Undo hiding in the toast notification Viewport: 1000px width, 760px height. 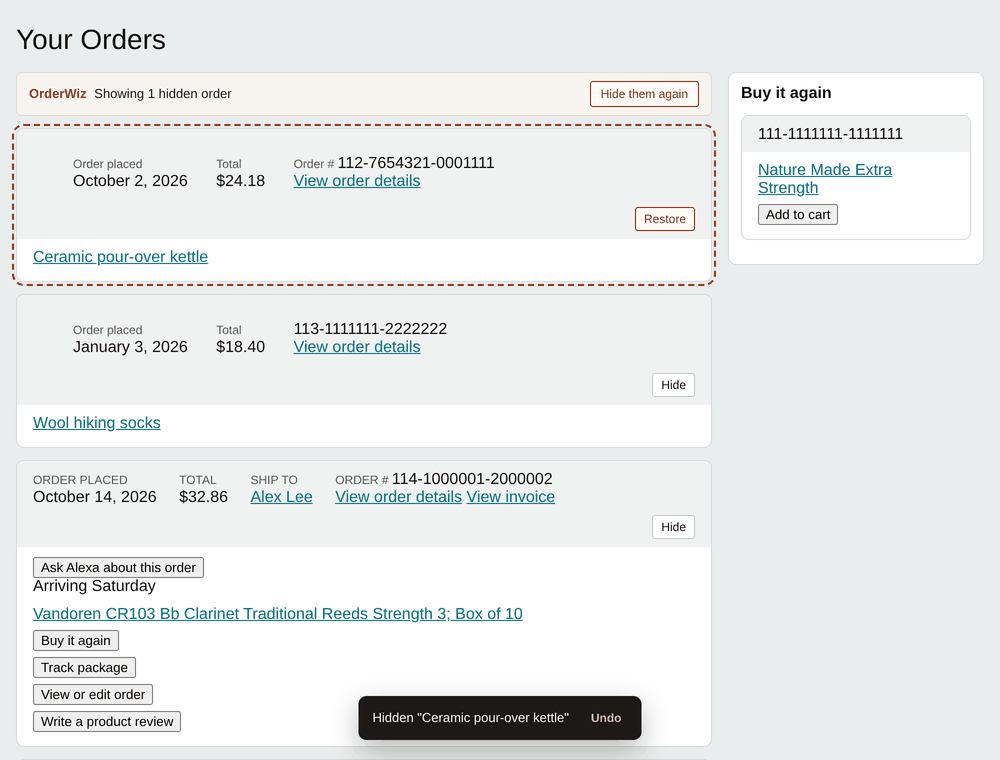pyautogui.click(x=606, y=718)
